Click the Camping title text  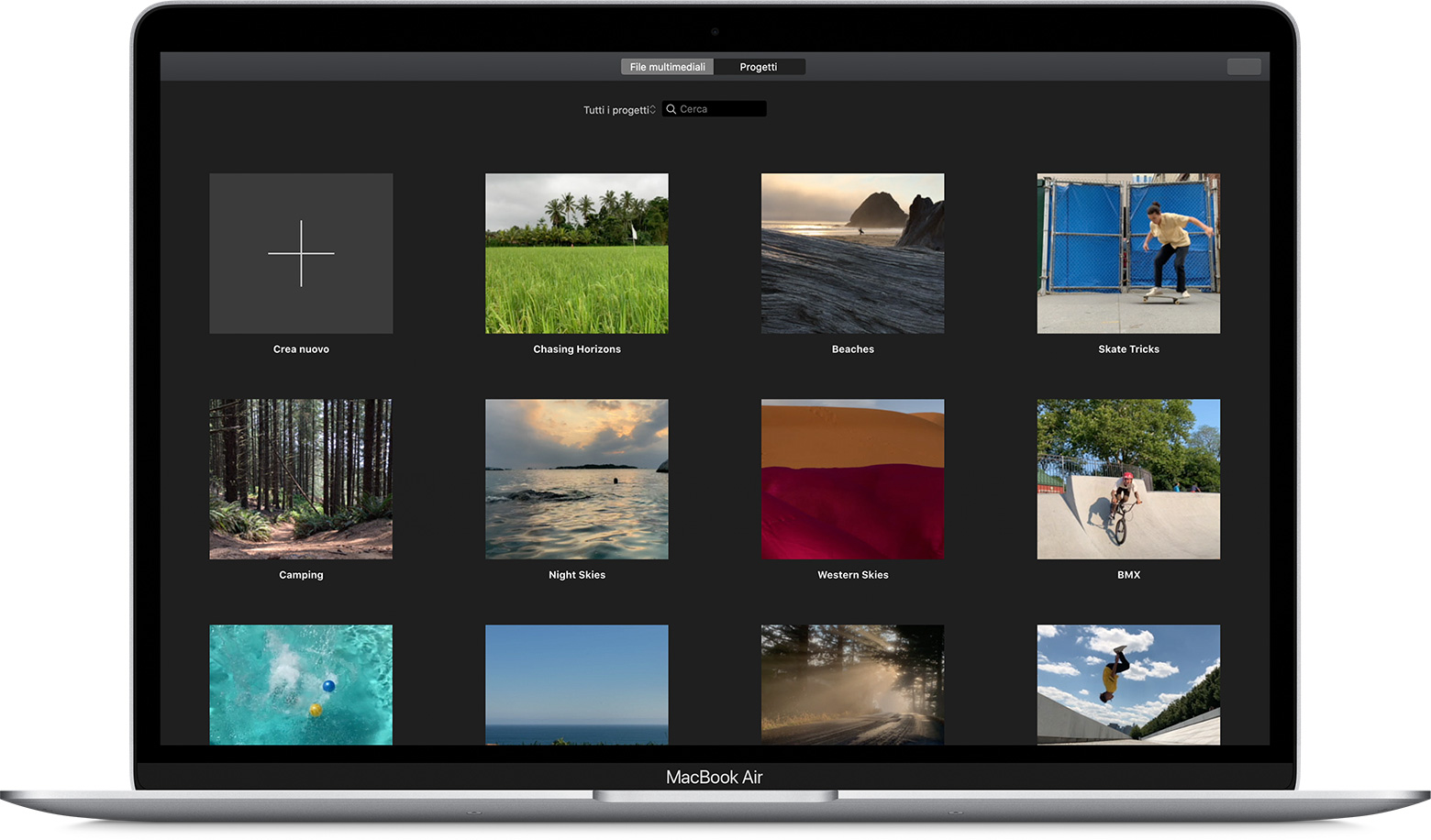point(301,575)
